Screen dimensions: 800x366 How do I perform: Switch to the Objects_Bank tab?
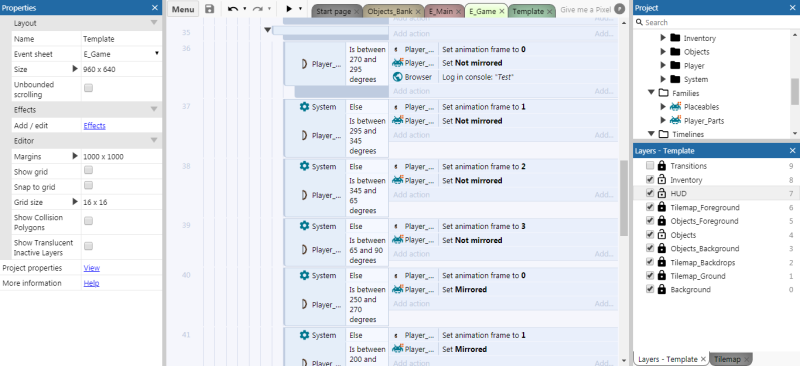click(x=390, y=11)
